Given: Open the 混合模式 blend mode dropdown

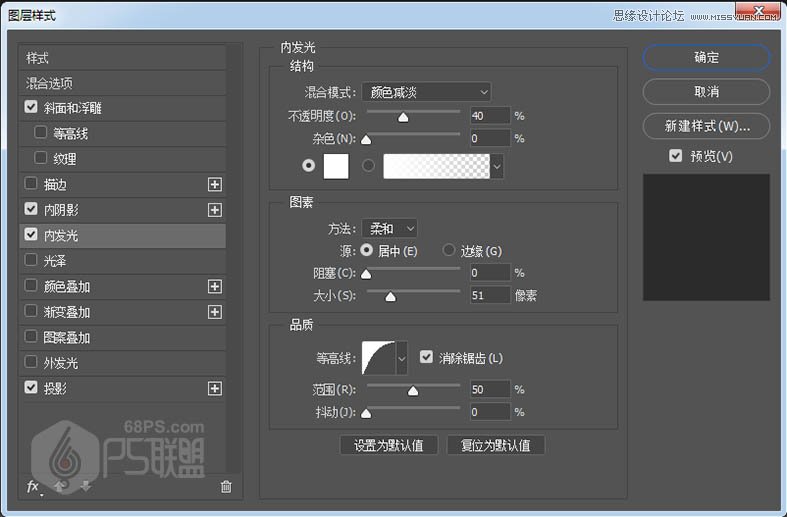Looking at the screenshot, I should tap(426, 92).
